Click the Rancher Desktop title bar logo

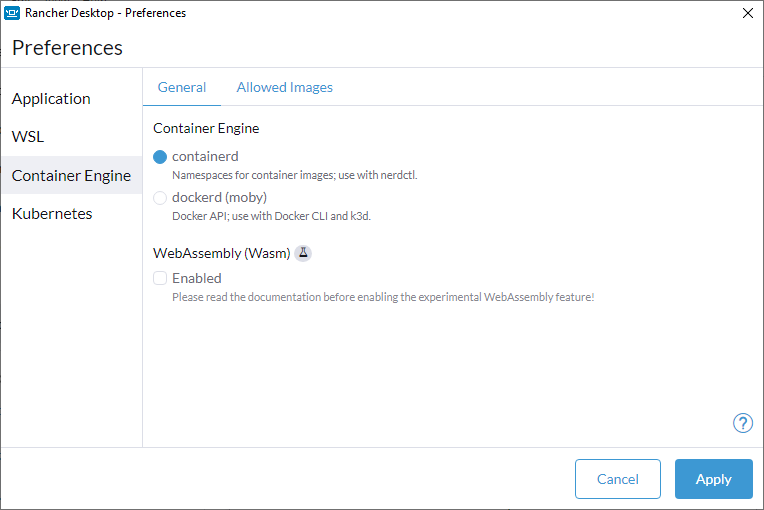point(12,13)
